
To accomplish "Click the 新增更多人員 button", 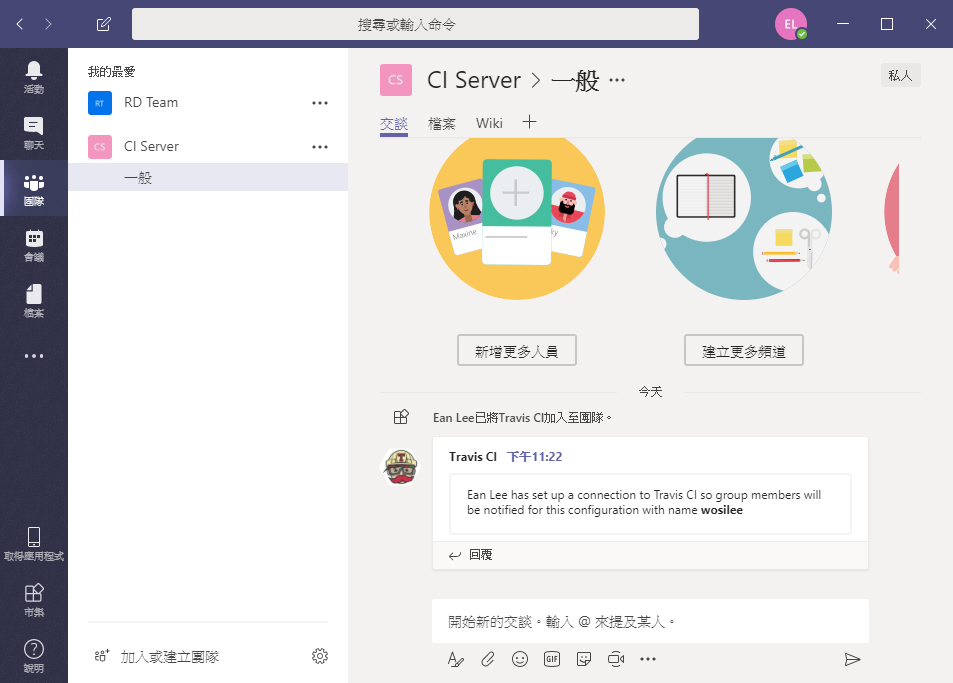I will click(x=517, y=351).
